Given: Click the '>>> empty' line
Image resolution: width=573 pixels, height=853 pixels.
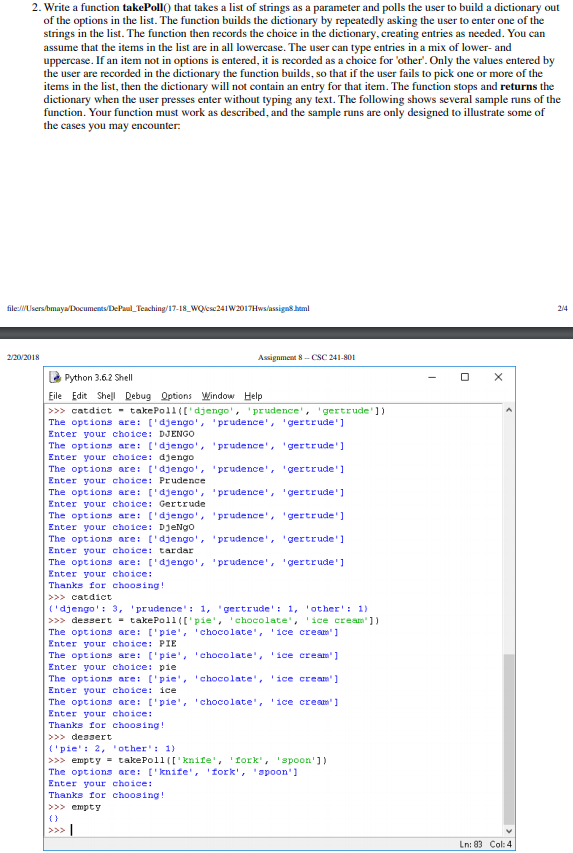Looking at the screenshot, I should pos(75,807).
